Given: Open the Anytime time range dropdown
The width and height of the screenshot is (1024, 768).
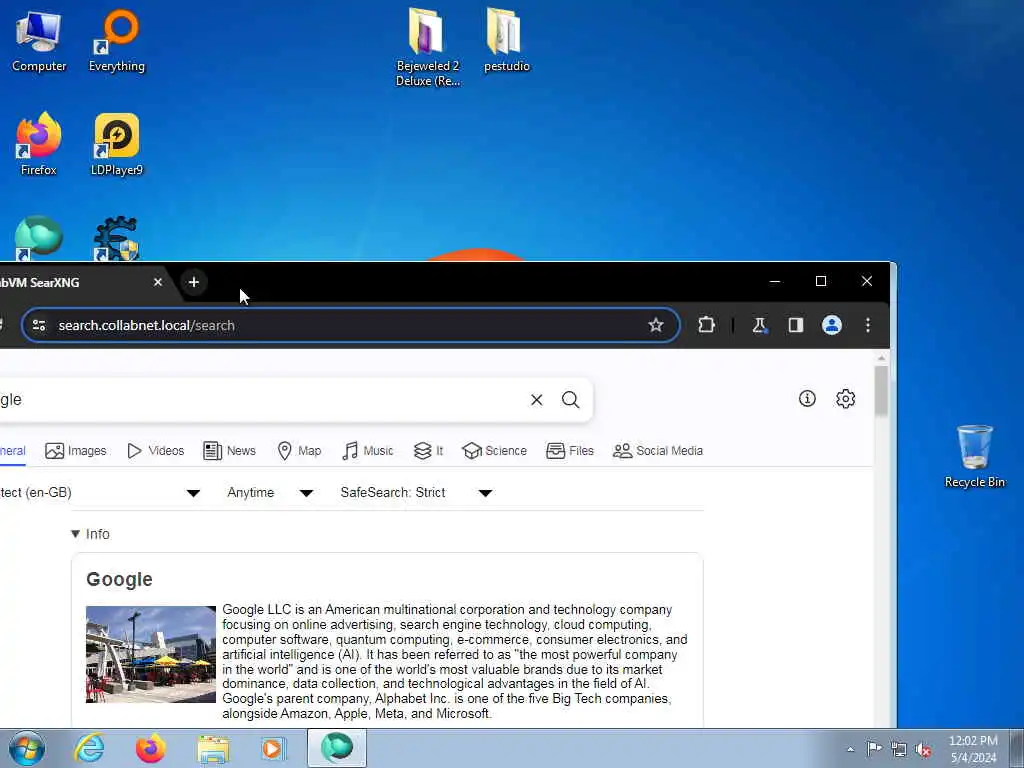Looking at the screenshot, I should pyautogui.click(x=270, y=492).
